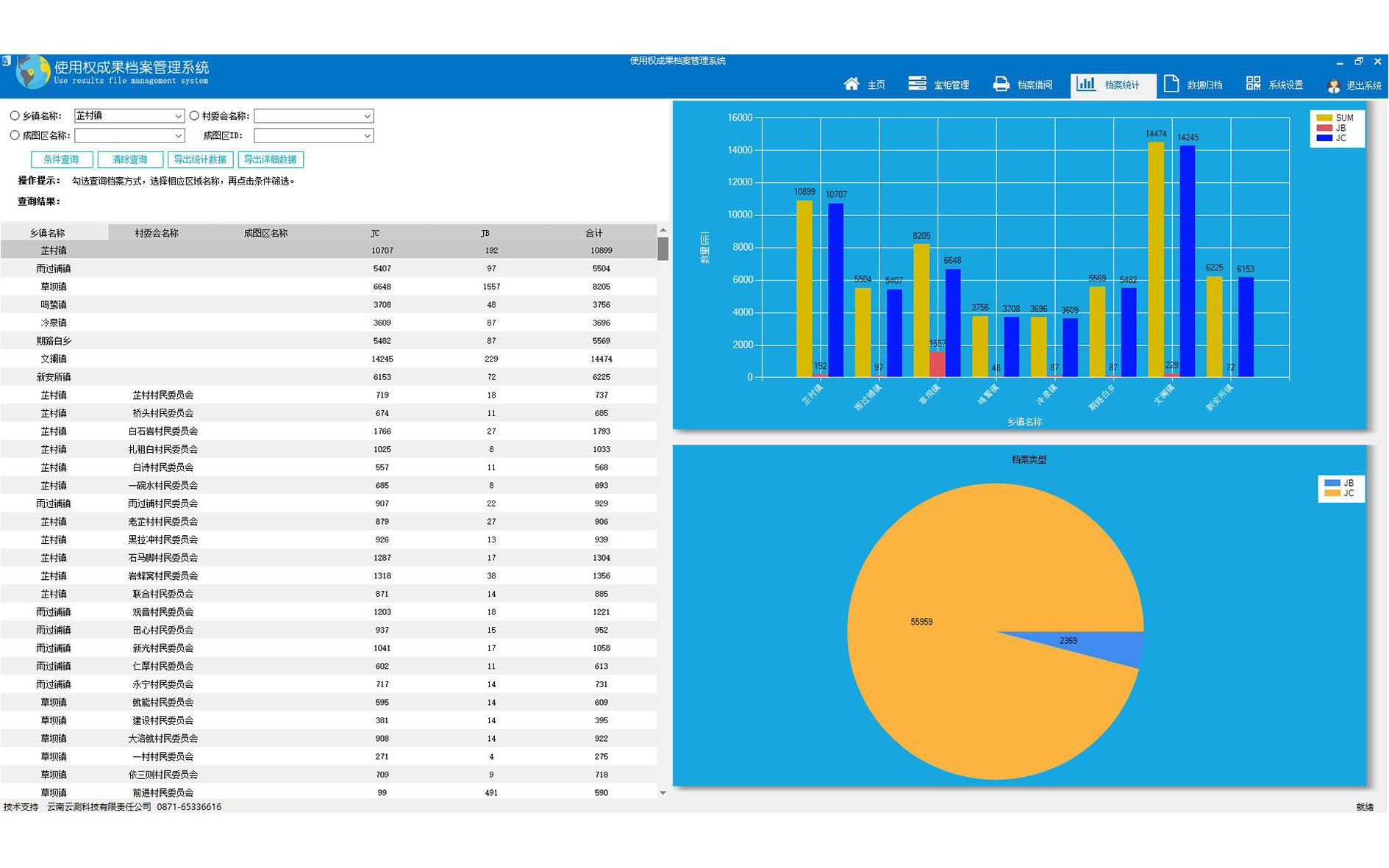Select the 草坝镇 row with total 8205
Viewport: 1389px width, 868px height.
tap(329, 287)
